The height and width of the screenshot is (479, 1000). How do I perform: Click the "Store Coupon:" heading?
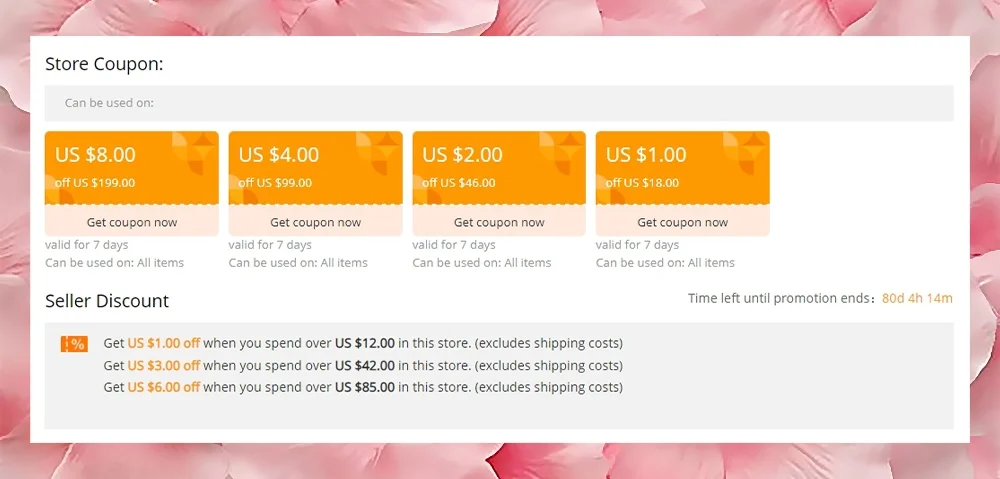click(x=104, y=64)
